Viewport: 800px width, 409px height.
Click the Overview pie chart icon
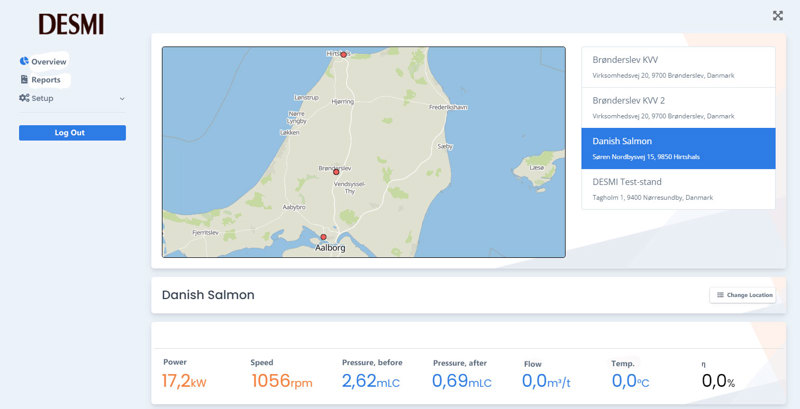24,61
